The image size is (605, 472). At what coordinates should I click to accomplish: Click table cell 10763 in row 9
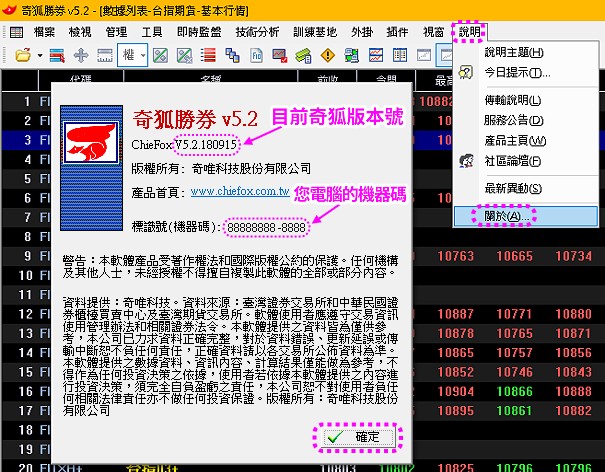click(456, 256)
